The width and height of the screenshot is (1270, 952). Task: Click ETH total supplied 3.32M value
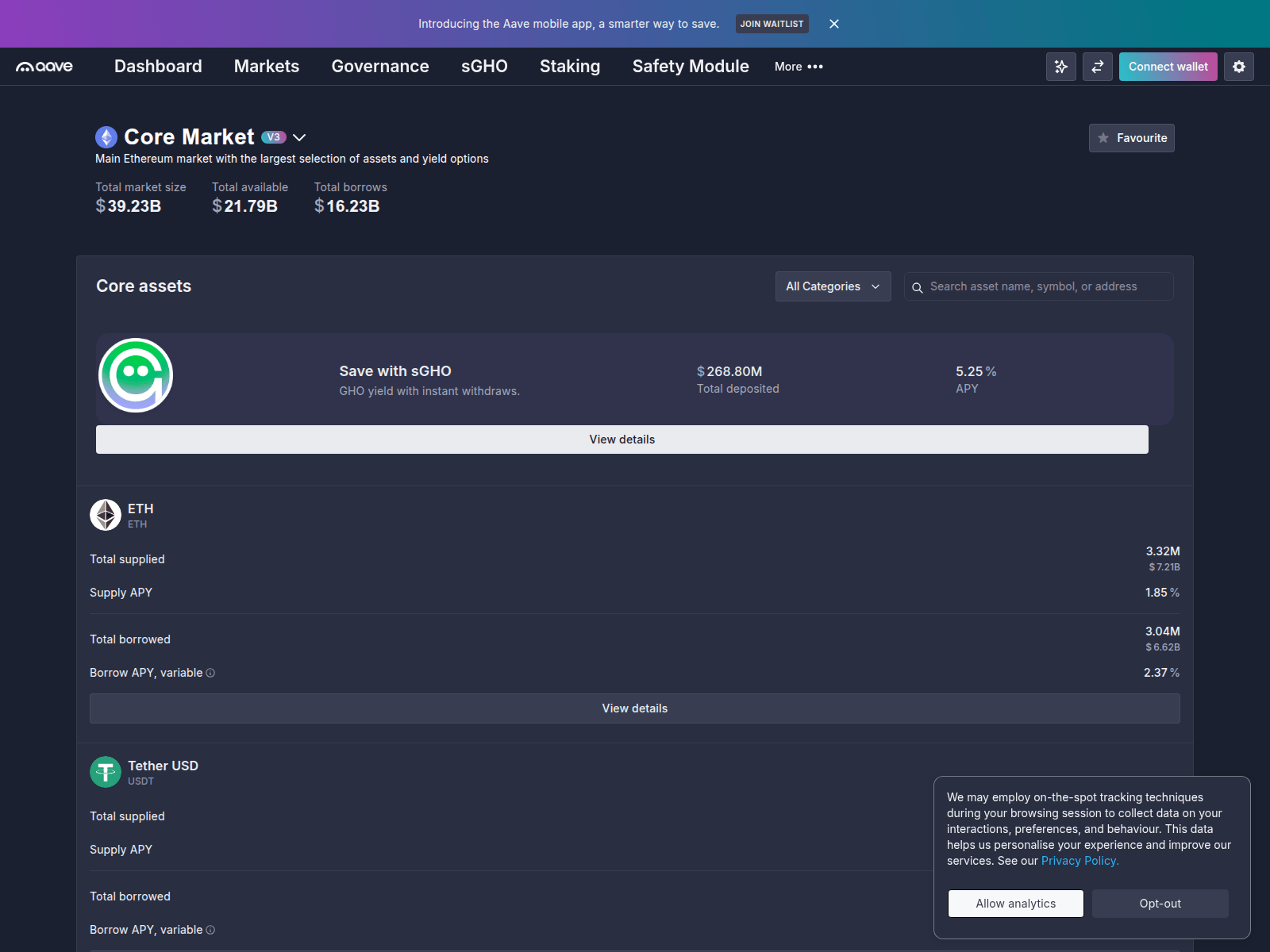click(1163, 551)
